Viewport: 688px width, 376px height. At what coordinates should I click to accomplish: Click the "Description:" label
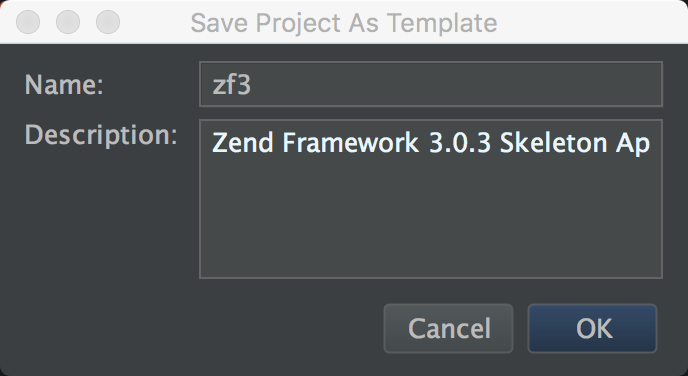101,135
